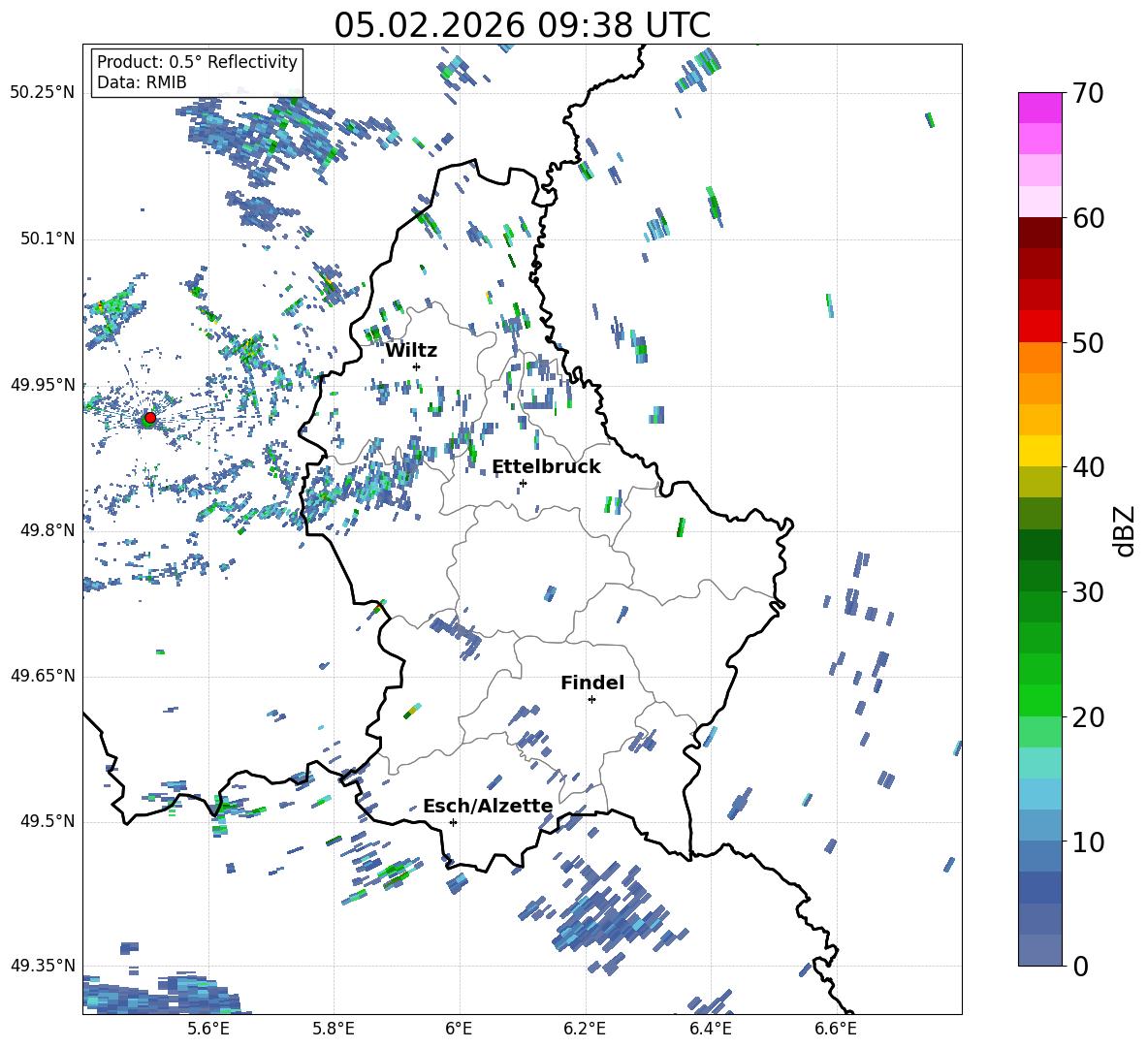This screenshot has height=1048, width=1148.
Task: Click the cross marker below Esch/Alzette
Action: (453, 822)
